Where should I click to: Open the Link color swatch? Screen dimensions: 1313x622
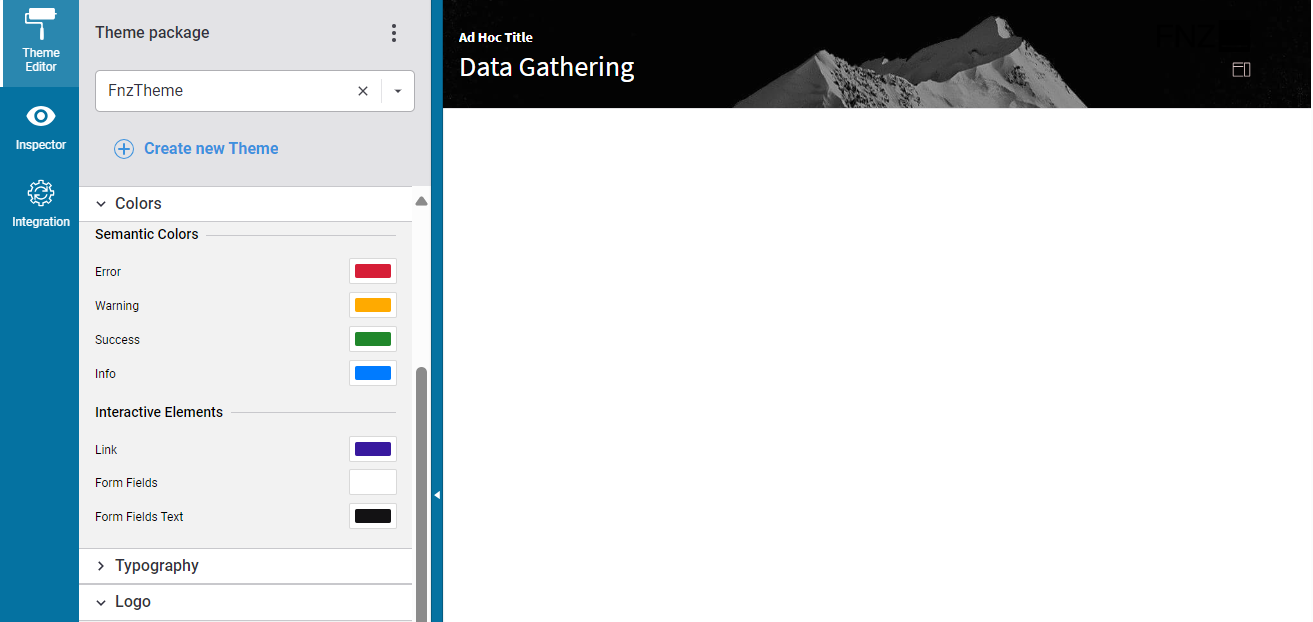(373, 449)
